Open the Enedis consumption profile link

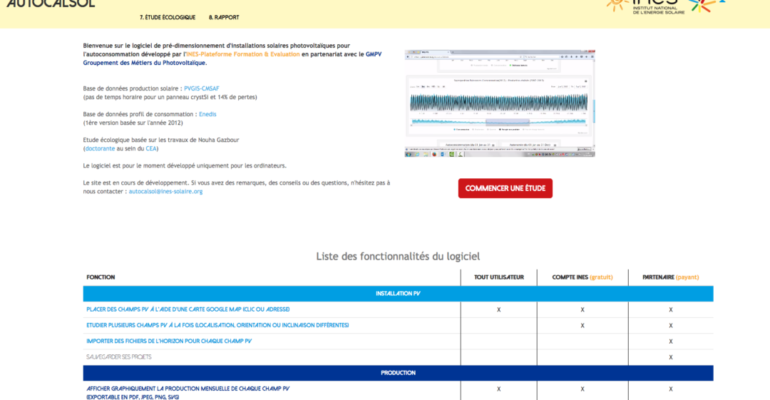[207, 114]
